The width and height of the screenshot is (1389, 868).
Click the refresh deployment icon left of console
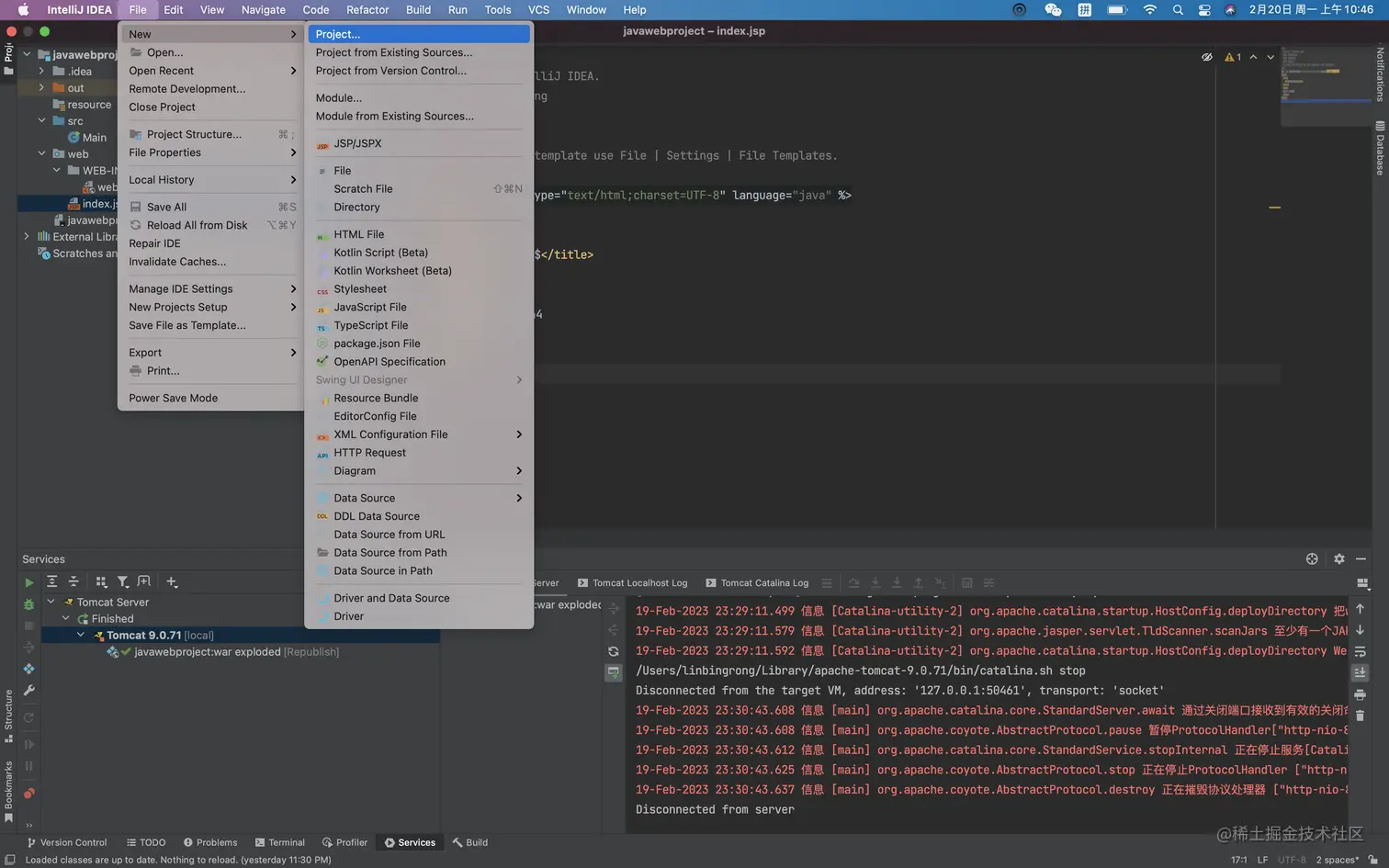coord(613,651)
